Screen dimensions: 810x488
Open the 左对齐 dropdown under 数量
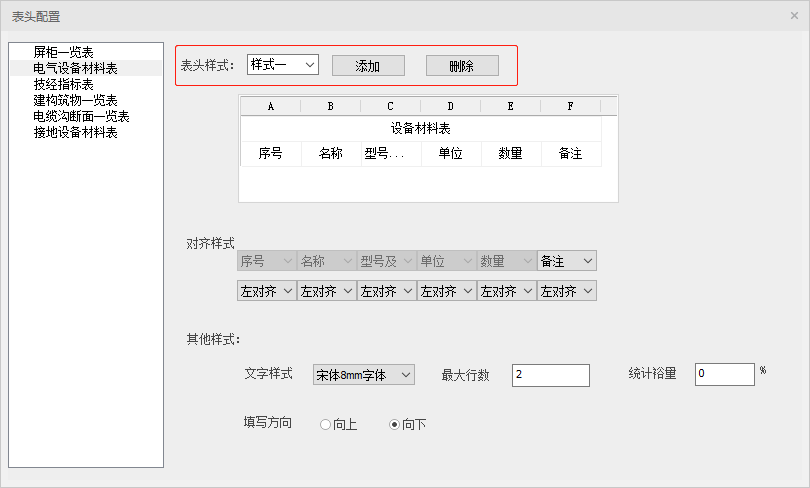[x=506, y=291]
